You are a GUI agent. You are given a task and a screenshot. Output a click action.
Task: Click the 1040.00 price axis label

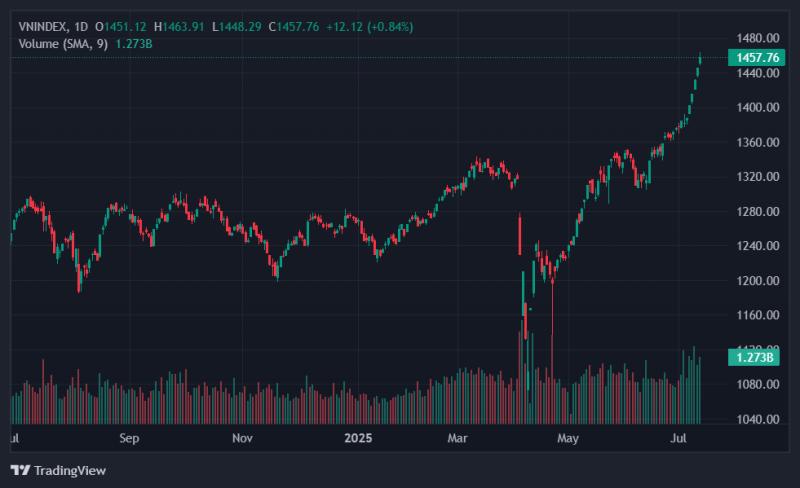(x=758, y=419)
